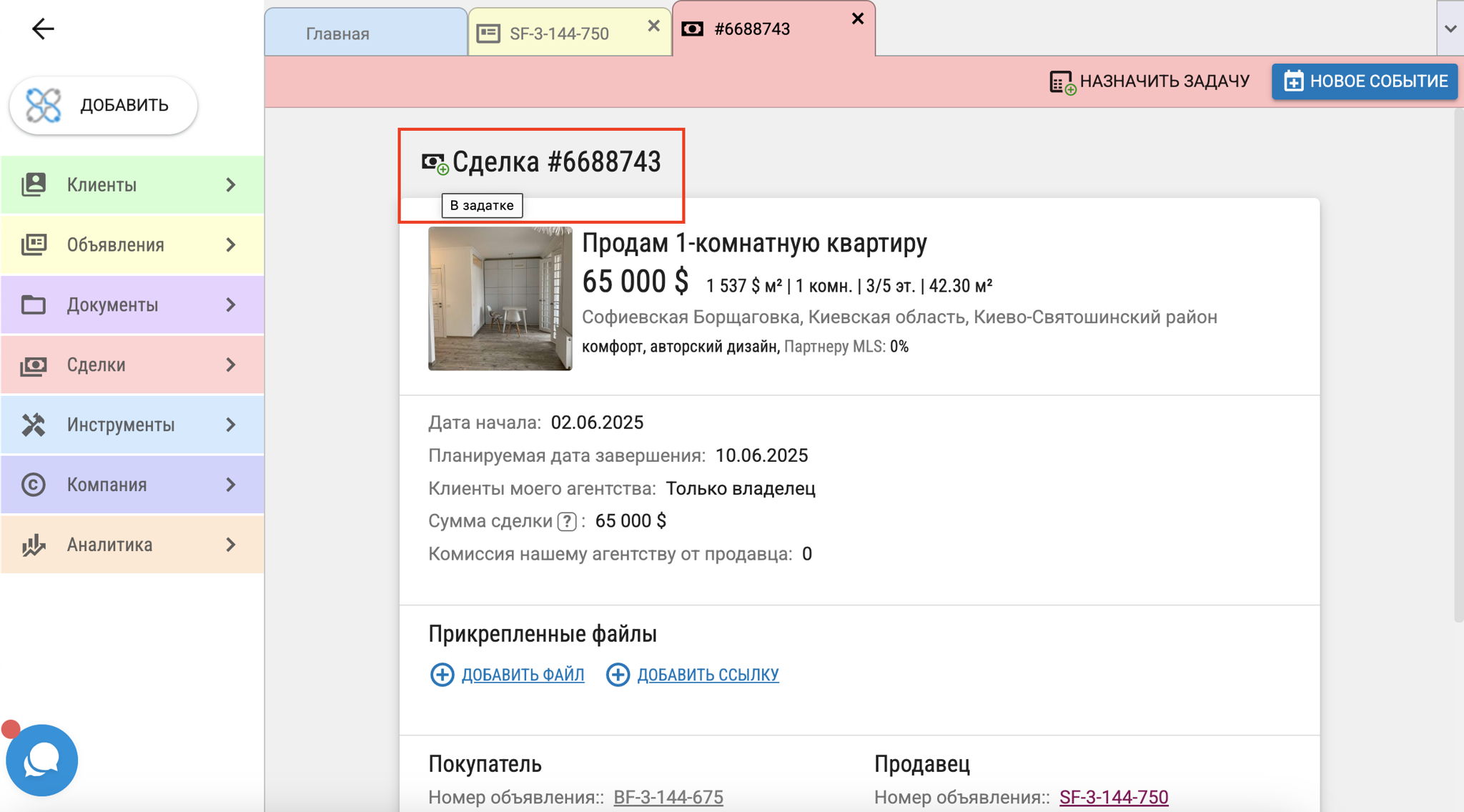Click the vertical scrollbar on the right
Screen dimensions: 1464x812
[1458, 365]
